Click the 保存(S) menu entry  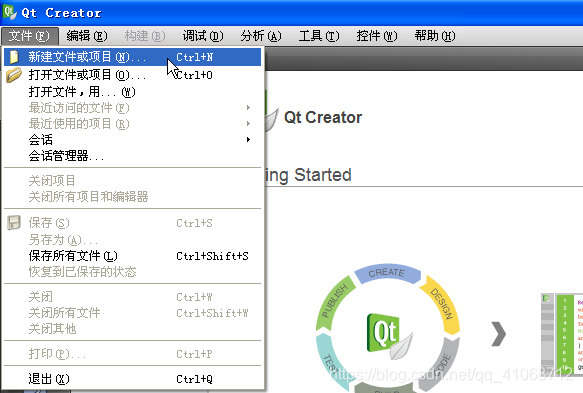tap(132, 223)
